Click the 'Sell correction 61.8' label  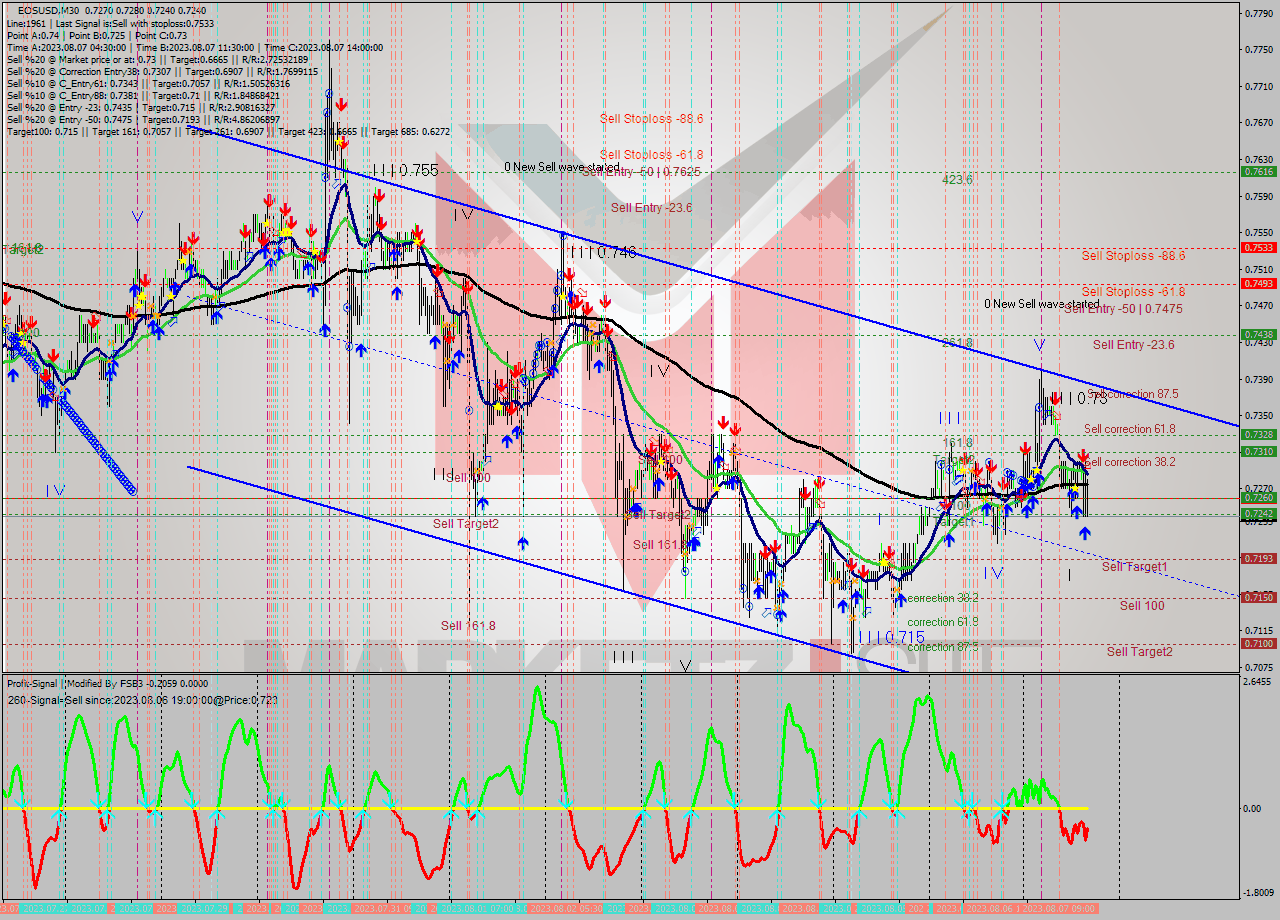pos(1129,429)
